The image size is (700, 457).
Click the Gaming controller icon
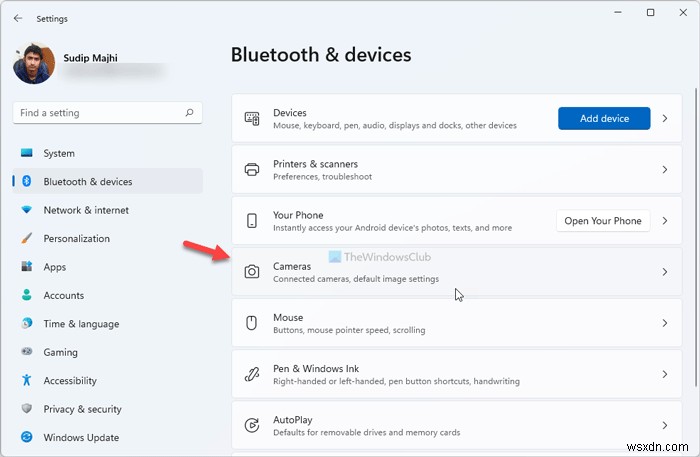click(x=27, y=352)
